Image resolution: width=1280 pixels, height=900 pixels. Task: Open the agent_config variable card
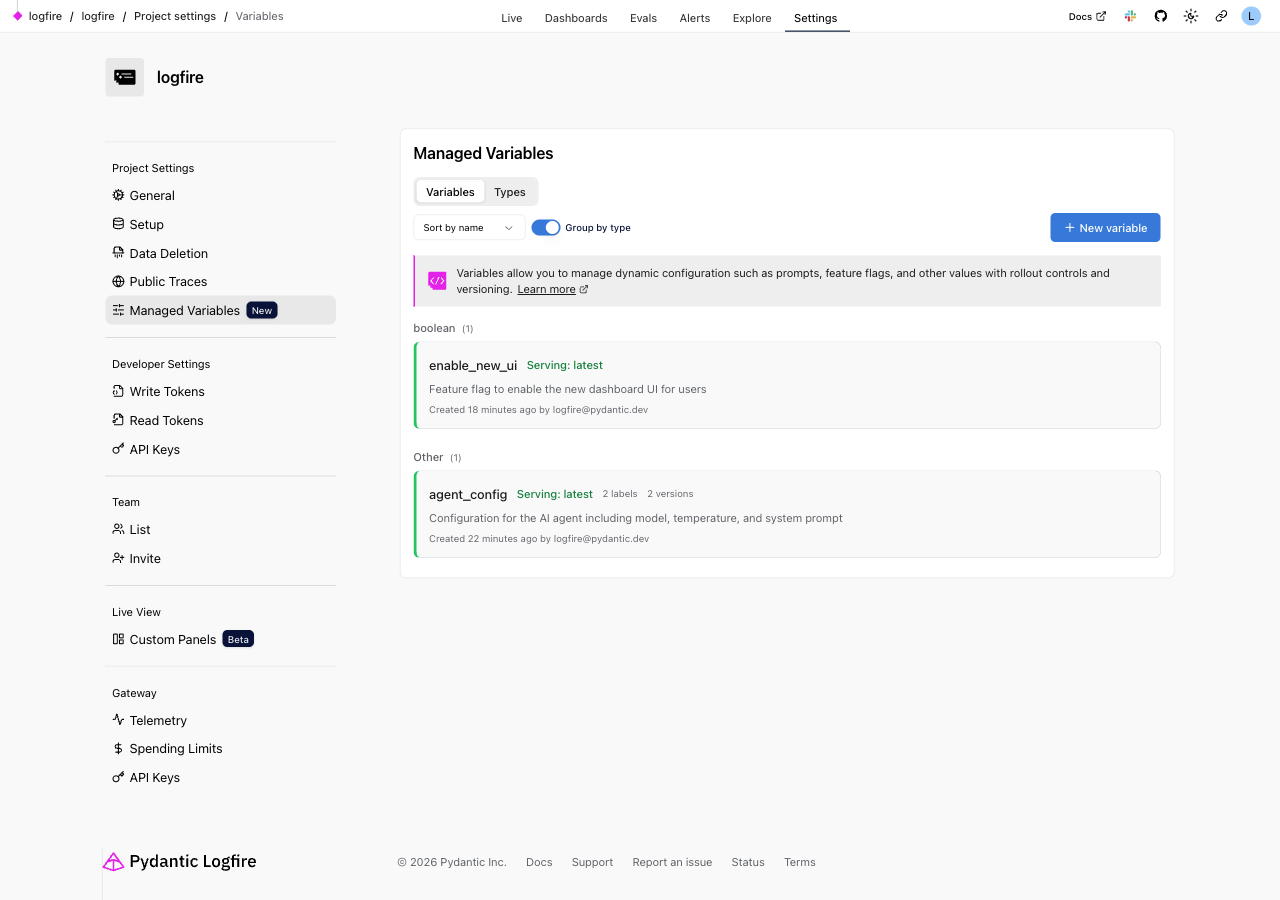787,514
